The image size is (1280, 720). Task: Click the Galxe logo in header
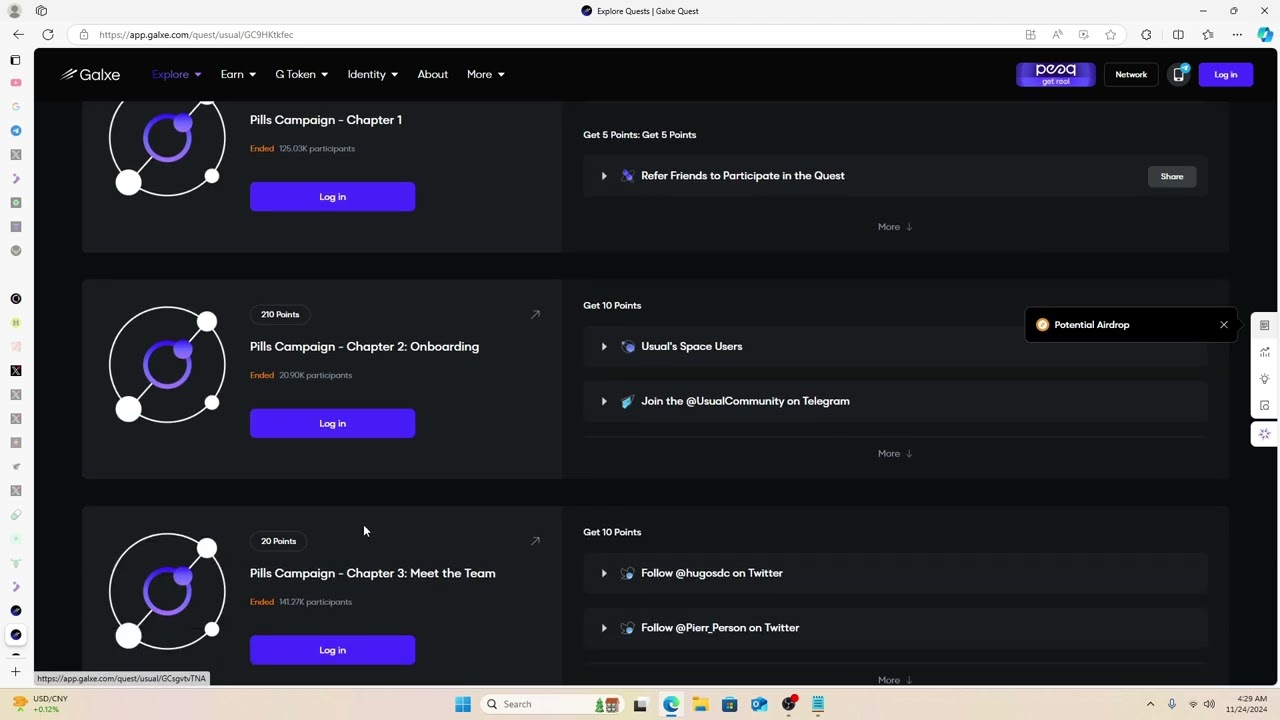[x=90, y=75]
